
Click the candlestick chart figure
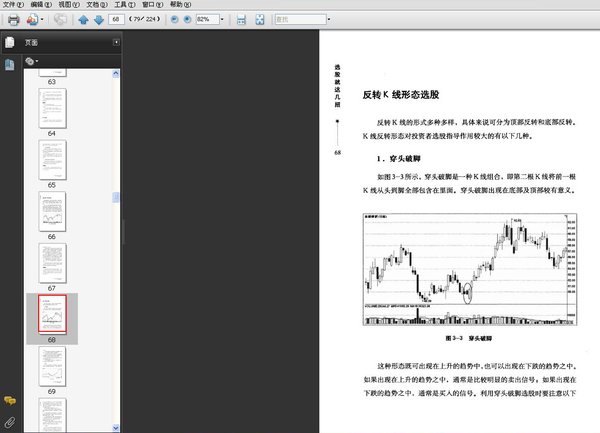[470, 269]
